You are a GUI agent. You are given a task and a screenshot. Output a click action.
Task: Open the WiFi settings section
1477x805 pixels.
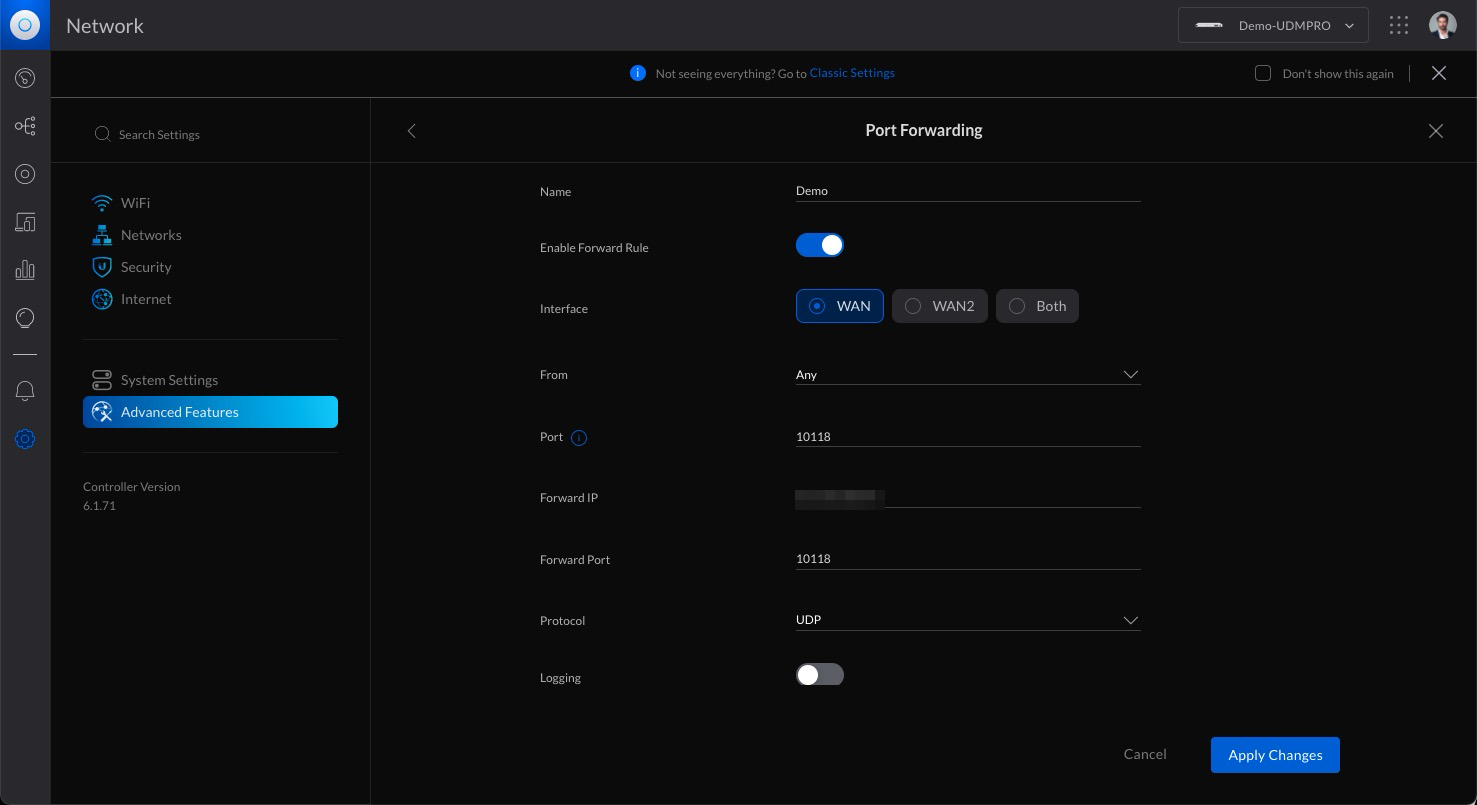coord(136,203)
